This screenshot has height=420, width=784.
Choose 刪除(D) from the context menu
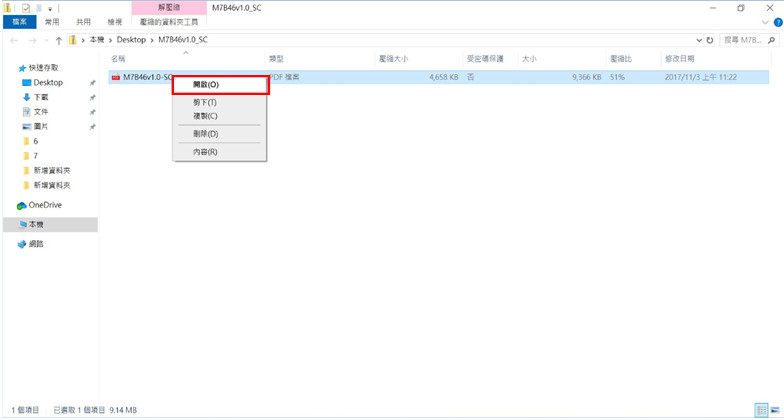point(205,133)
